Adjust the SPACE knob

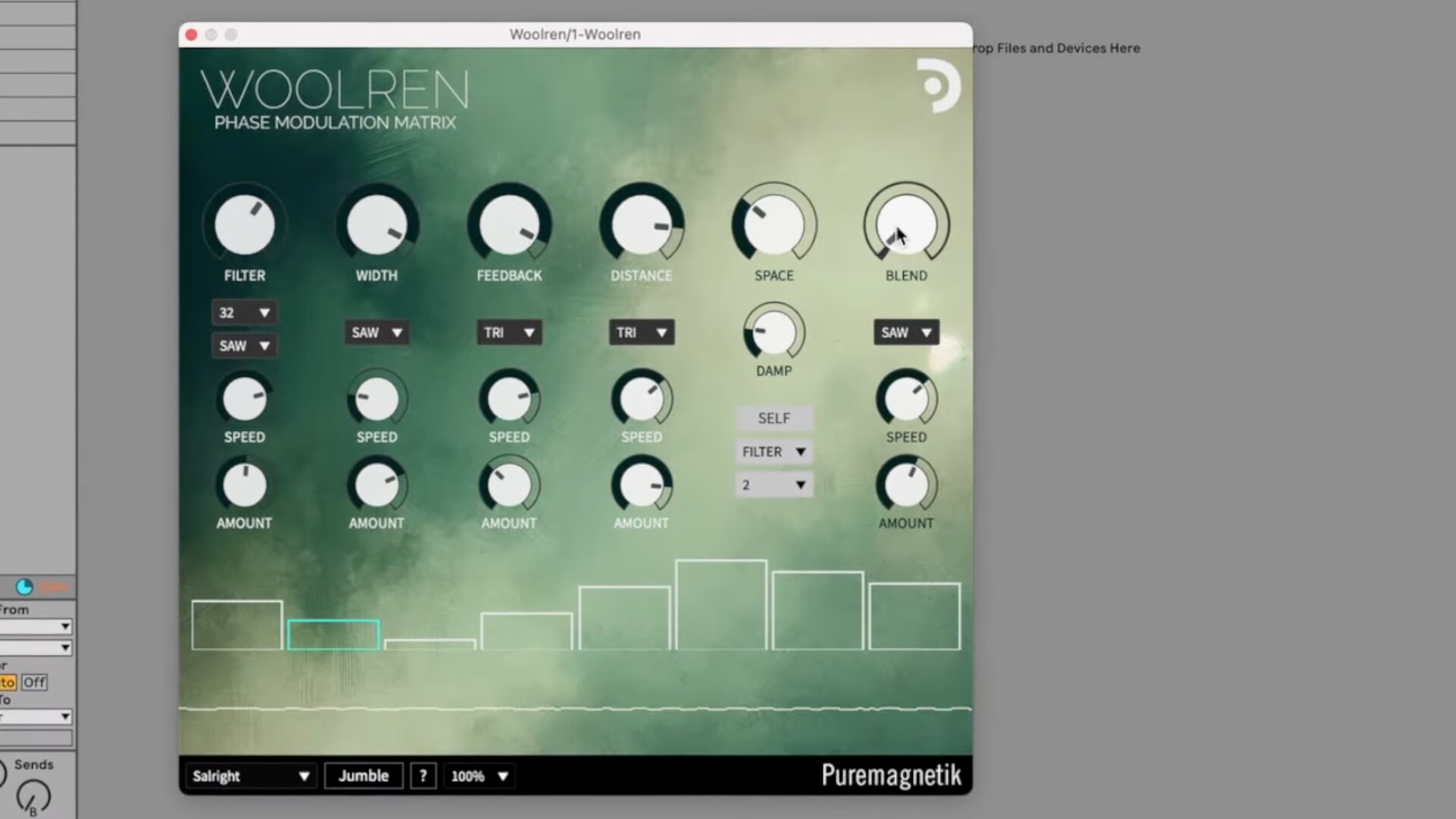(773, 224)
